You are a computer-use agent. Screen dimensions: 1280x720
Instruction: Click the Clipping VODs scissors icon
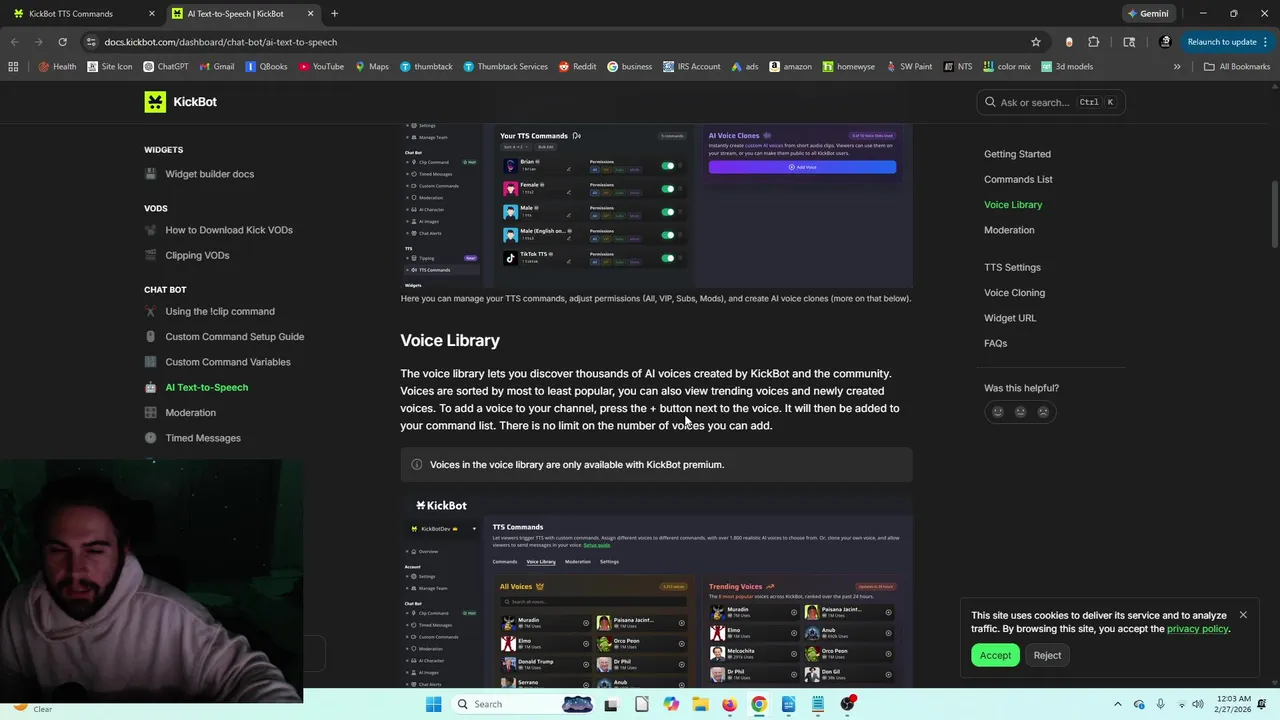tap(150, 255)
